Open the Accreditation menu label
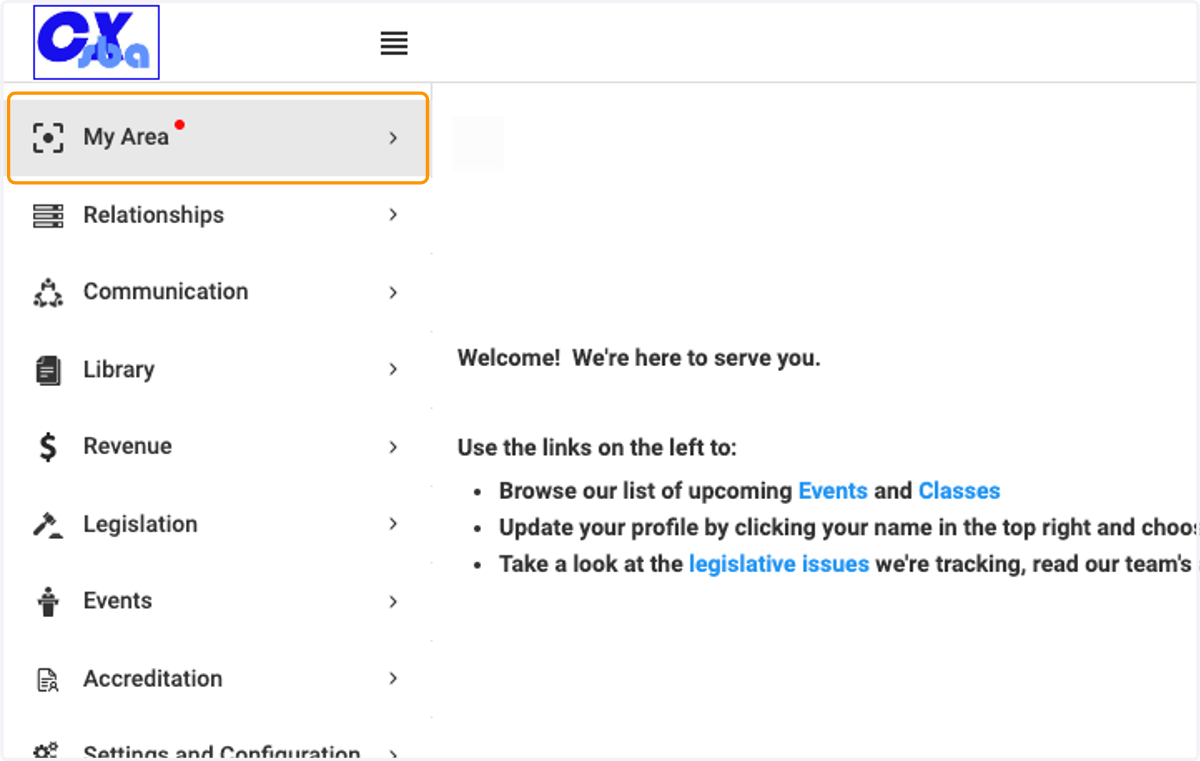 (x=153, y=678)
